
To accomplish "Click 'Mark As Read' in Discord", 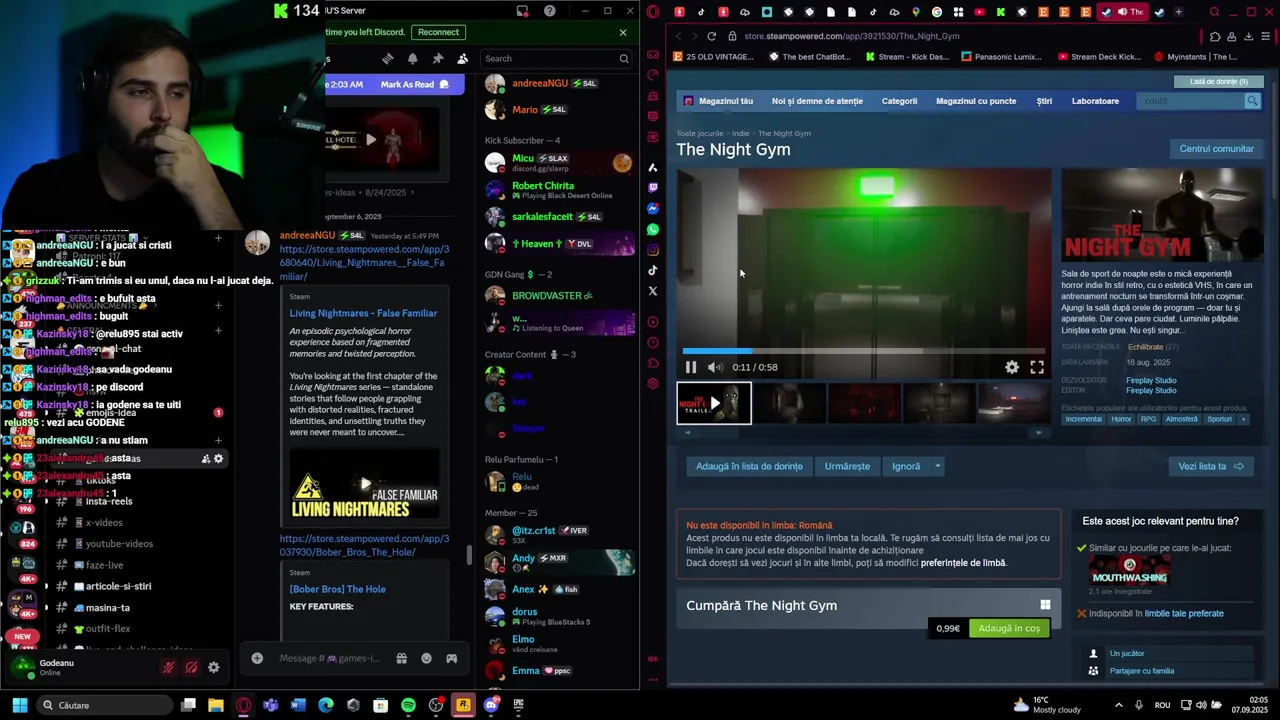I will [414, 84].
